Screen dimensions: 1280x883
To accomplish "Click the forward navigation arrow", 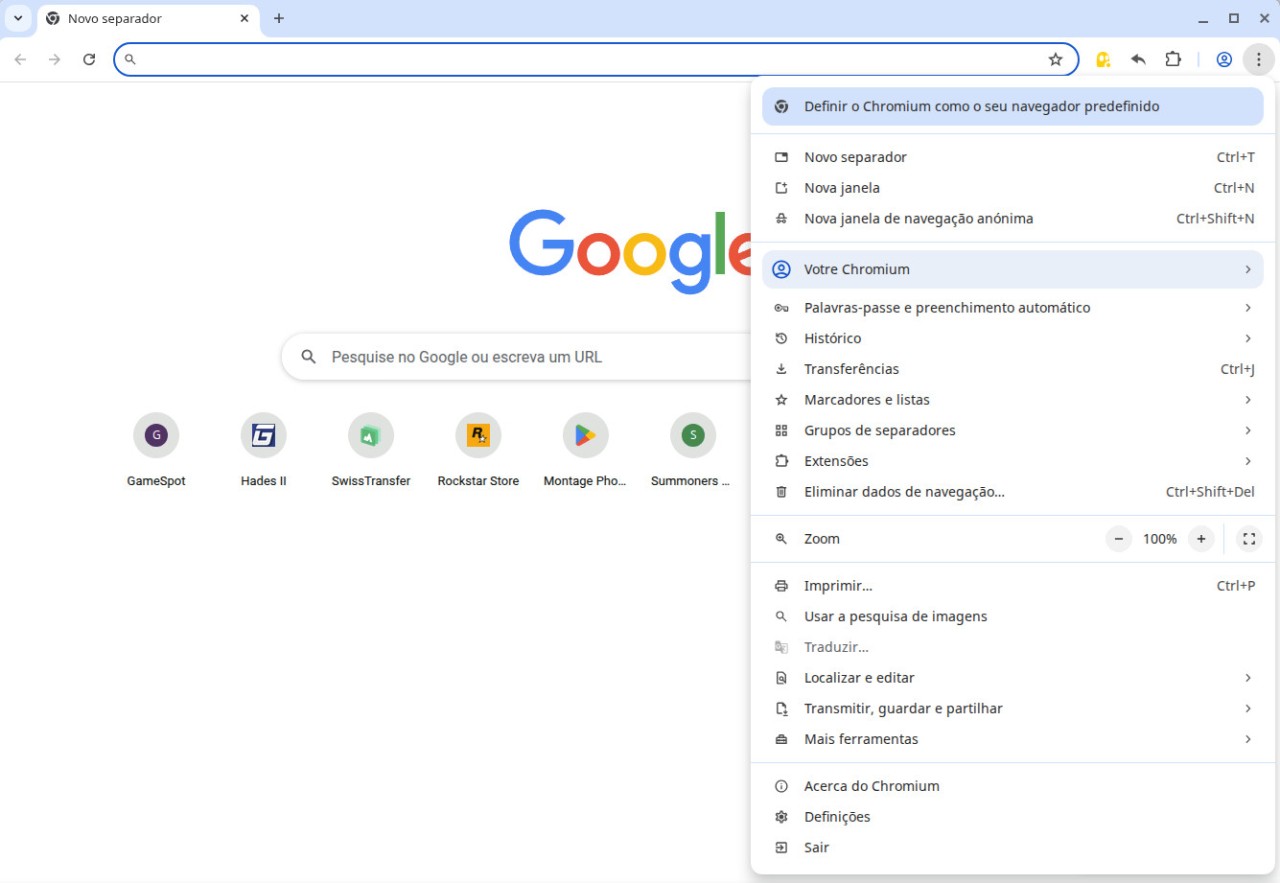I will 54,59.
